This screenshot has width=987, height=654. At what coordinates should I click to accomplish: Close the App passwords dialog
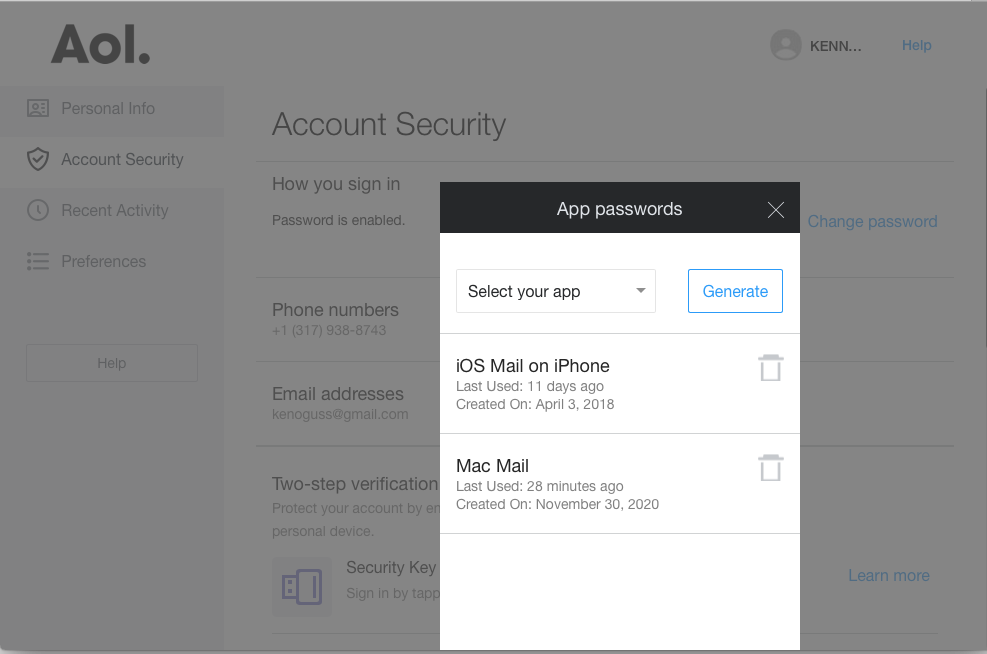776,210
